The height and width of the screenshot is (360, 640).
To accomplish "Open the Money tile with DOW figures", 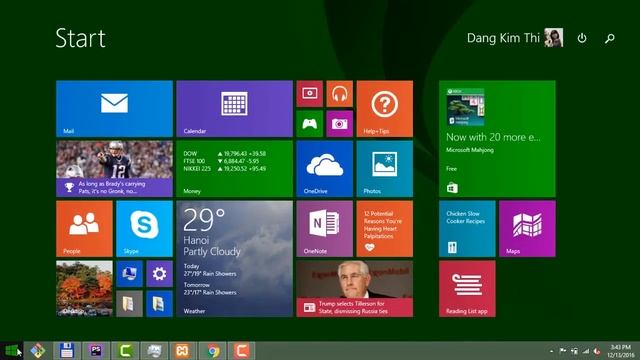I will (x=234, y=169).
